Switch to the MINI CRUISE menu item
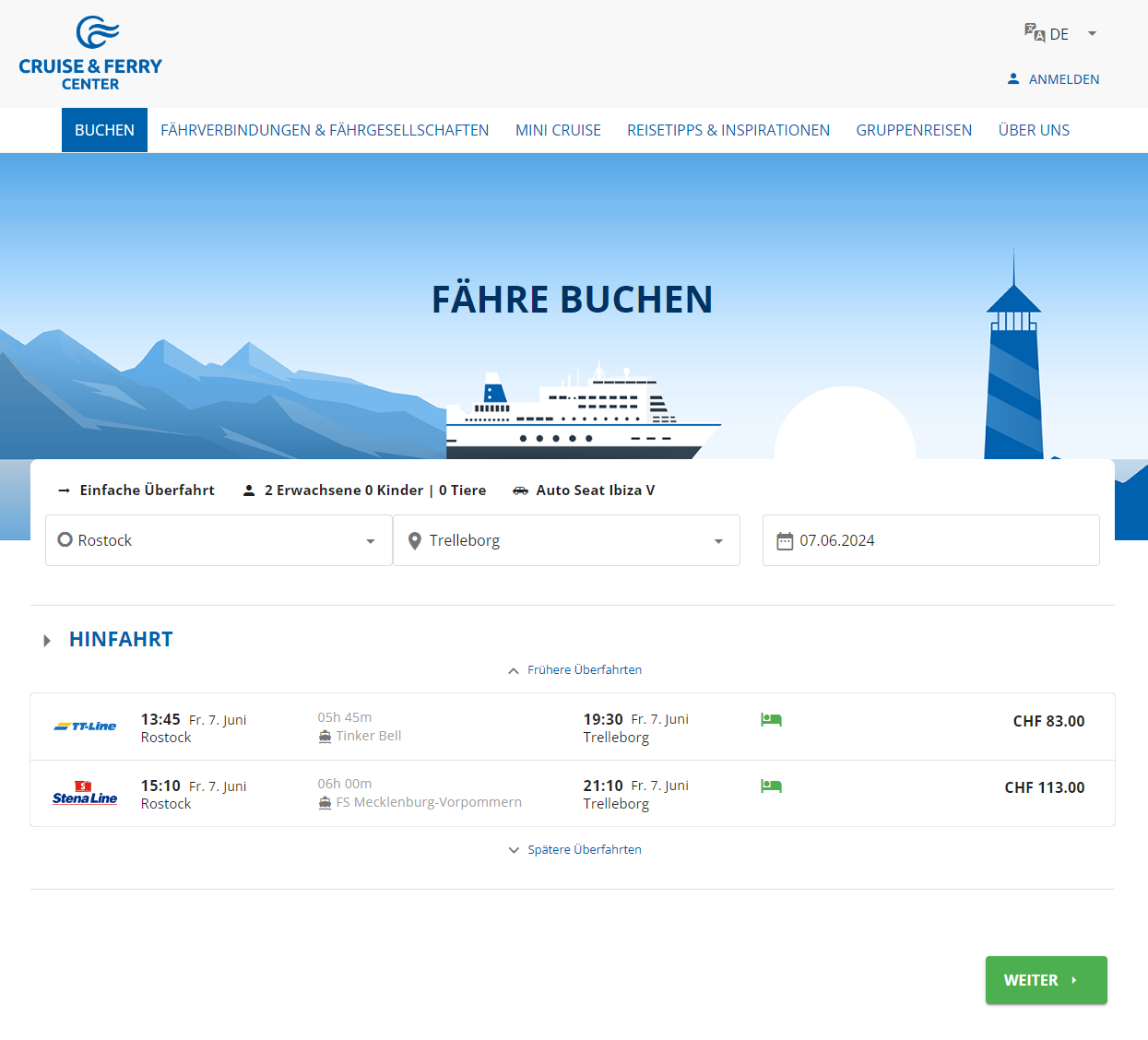Viewport: 1148px width, 1040px height. (x=558, y=130)
